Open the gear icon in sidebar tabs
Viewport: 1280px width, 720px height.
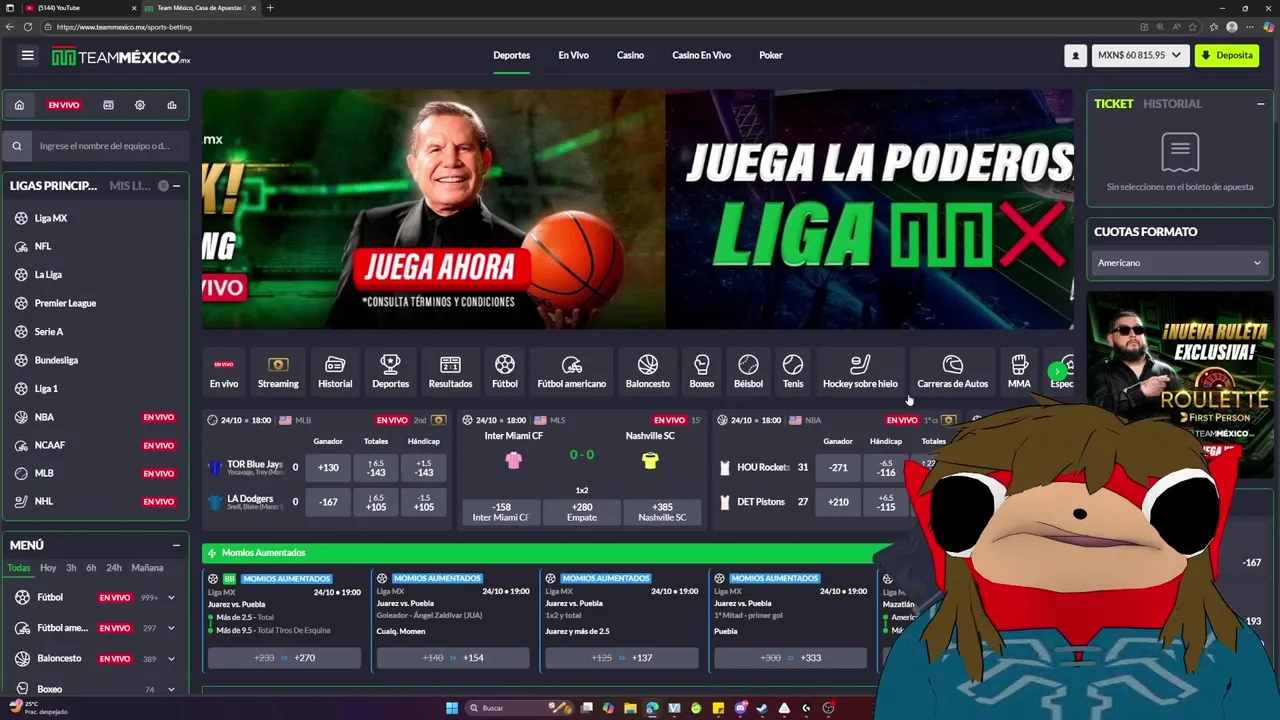click(140, 105)
